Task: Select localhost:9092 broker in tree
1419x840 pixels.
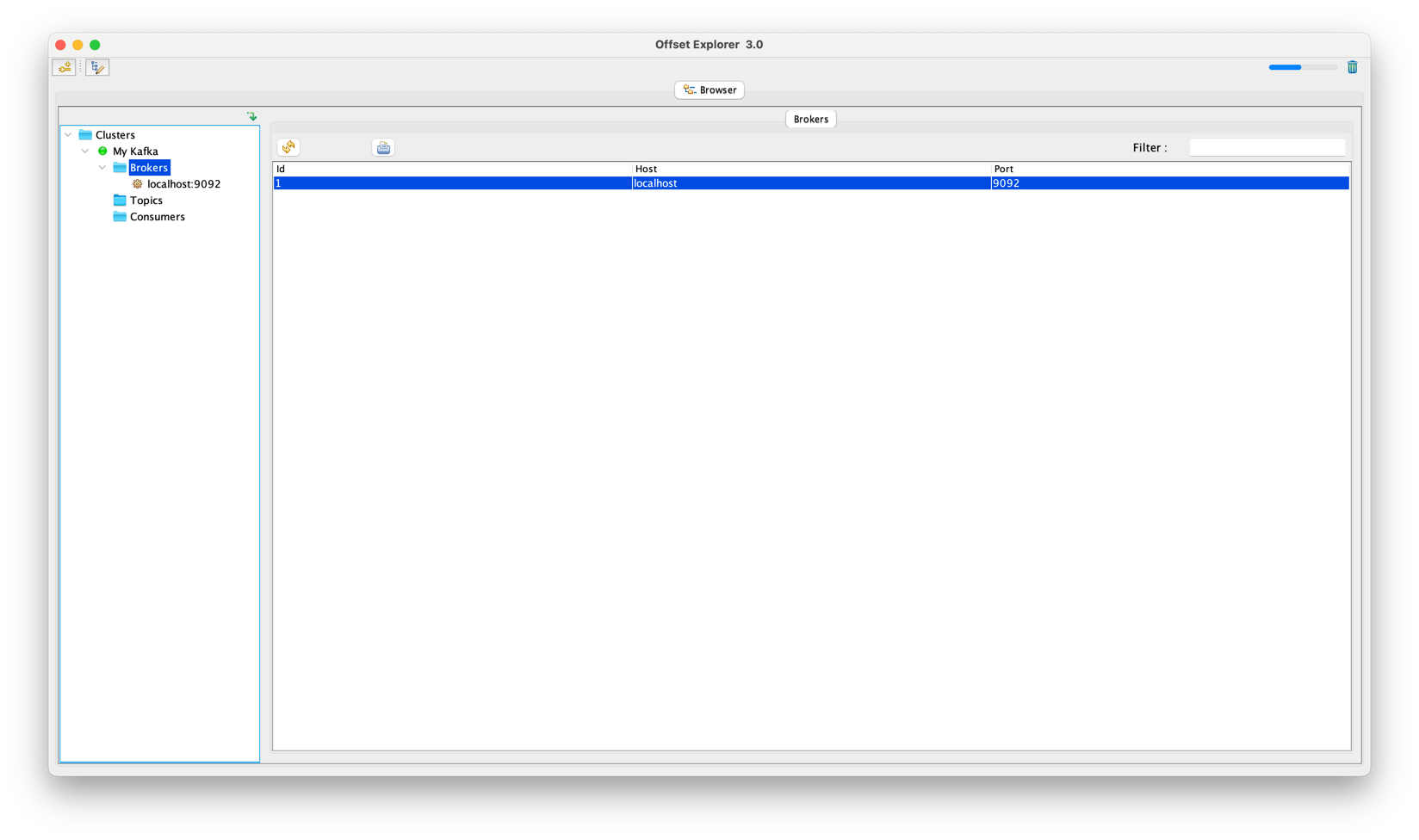Action: tap(183, 184)
